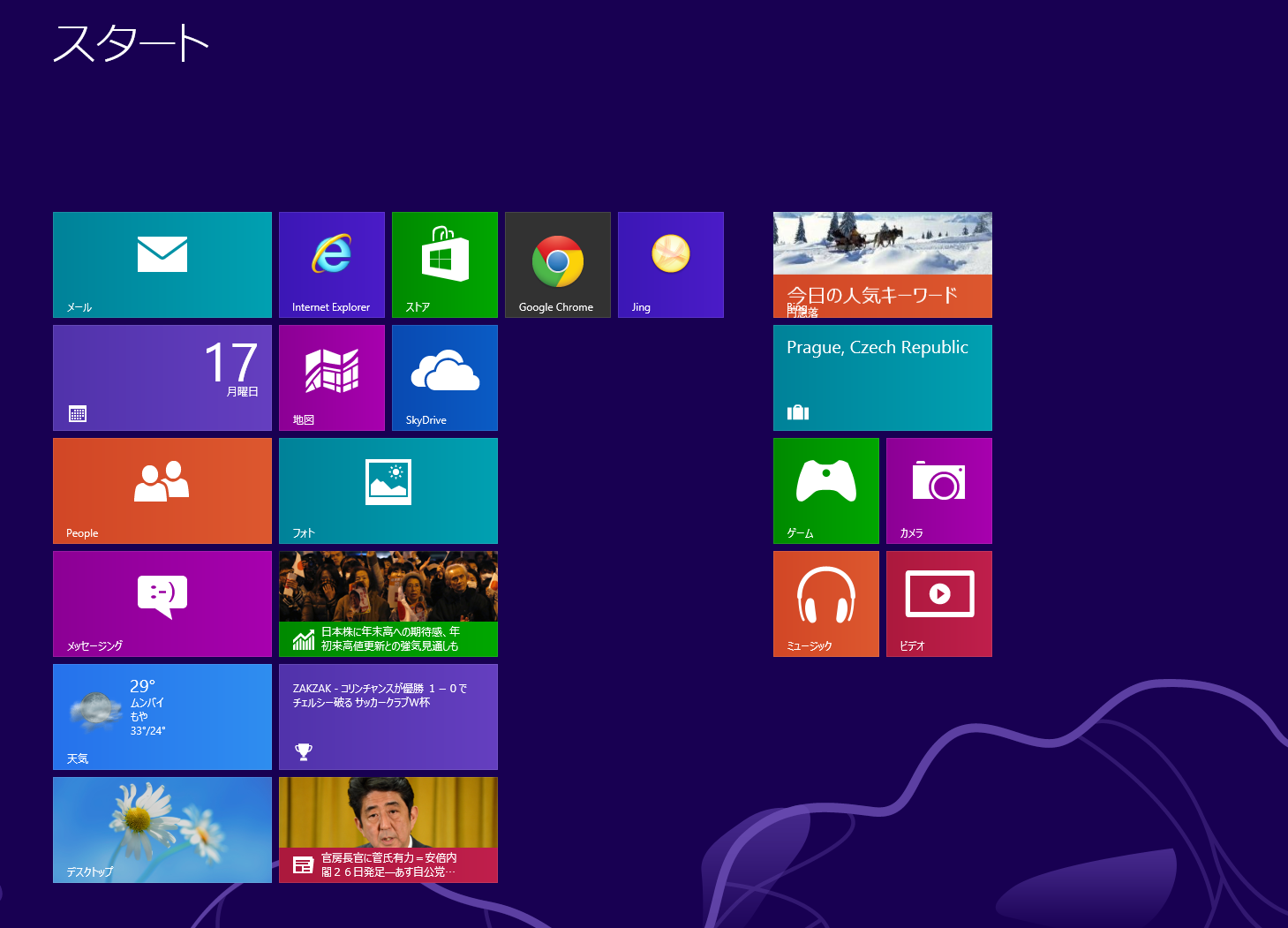The height and width of the screenshot is (928, 1288).
Task: Open the Photos (フォト) tile
Action: click(388, 491)
